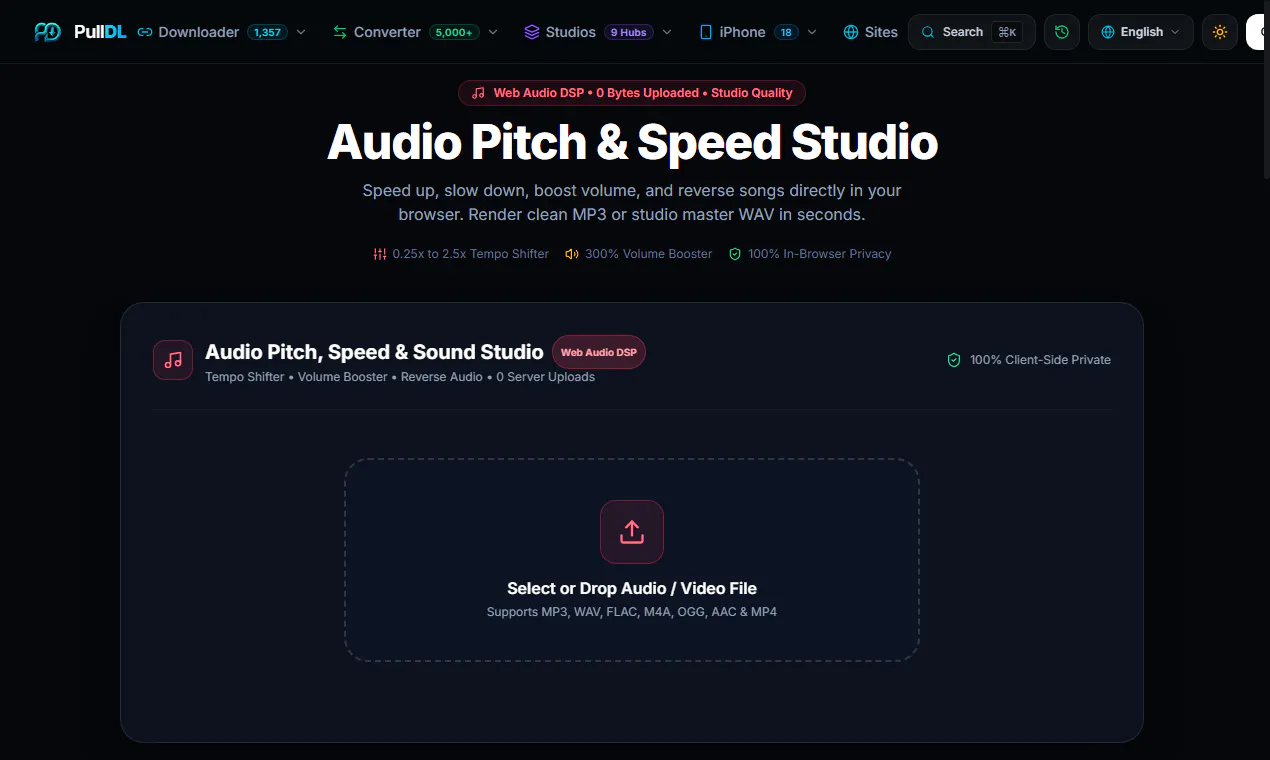1270x760 pixels.
Task: Click the tempo shifter sliders icon
Action: pyautogui.click(x=380, y=254)
